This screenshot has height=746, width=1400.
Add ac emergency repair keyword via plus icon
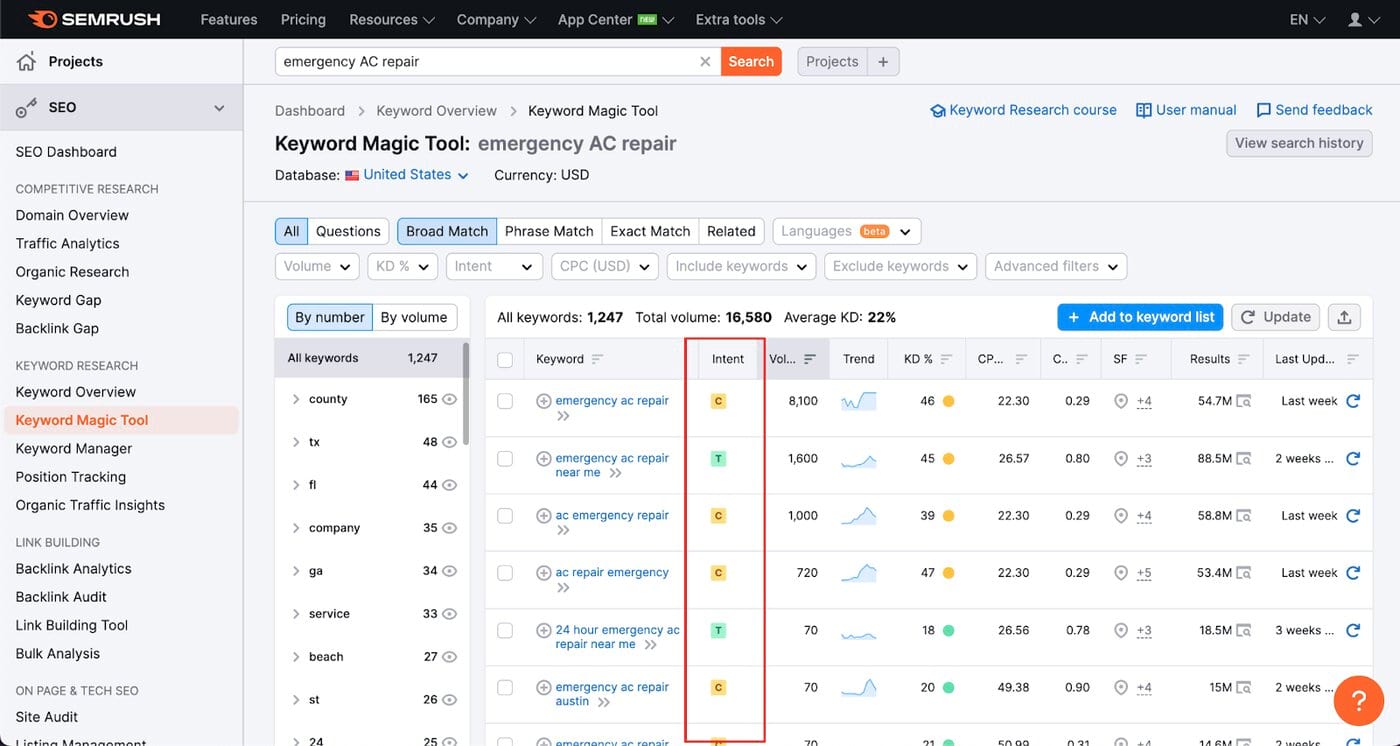click(544, 516)
